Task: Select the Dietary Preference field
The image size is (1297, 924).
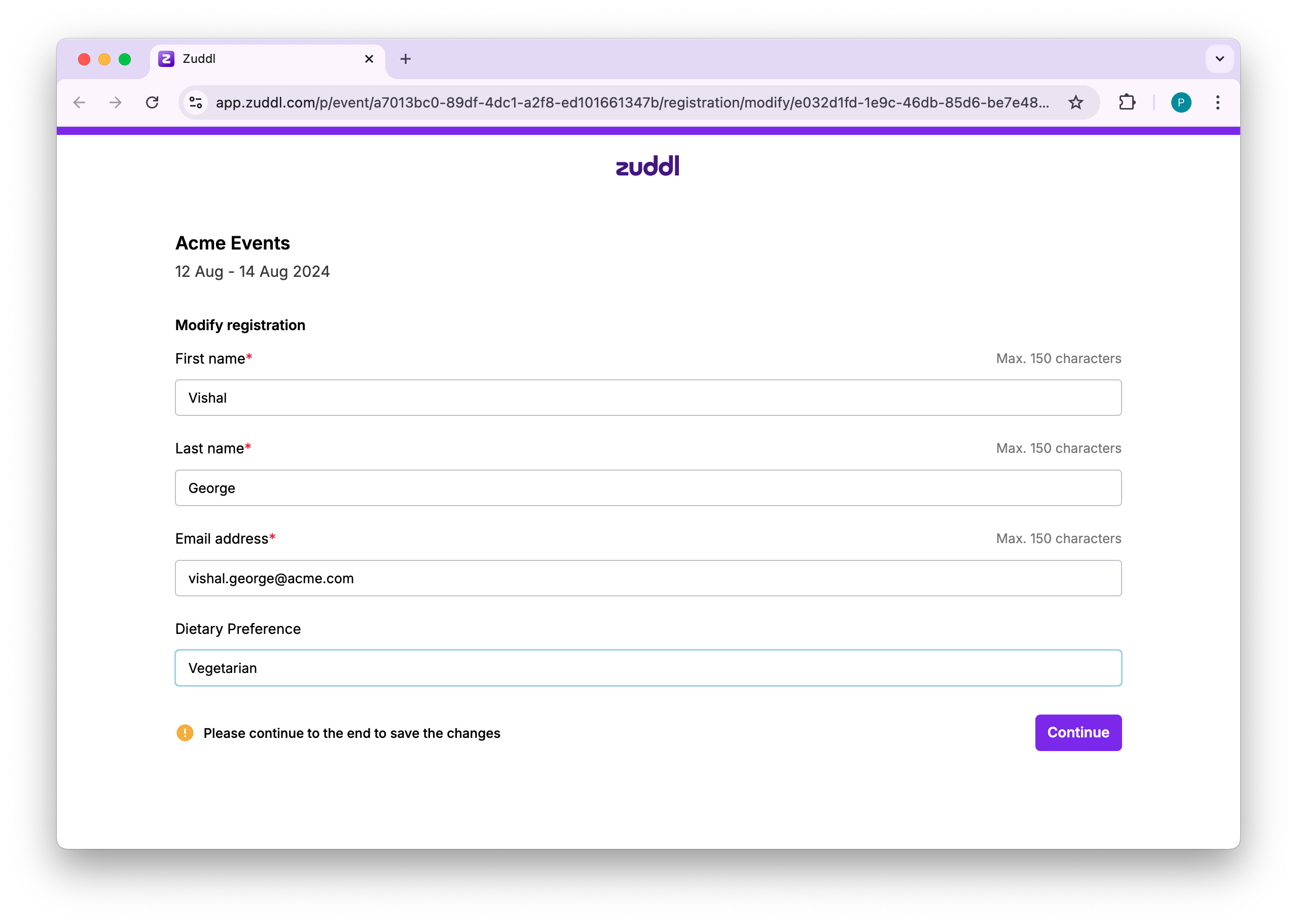Action: pos(648,668)
